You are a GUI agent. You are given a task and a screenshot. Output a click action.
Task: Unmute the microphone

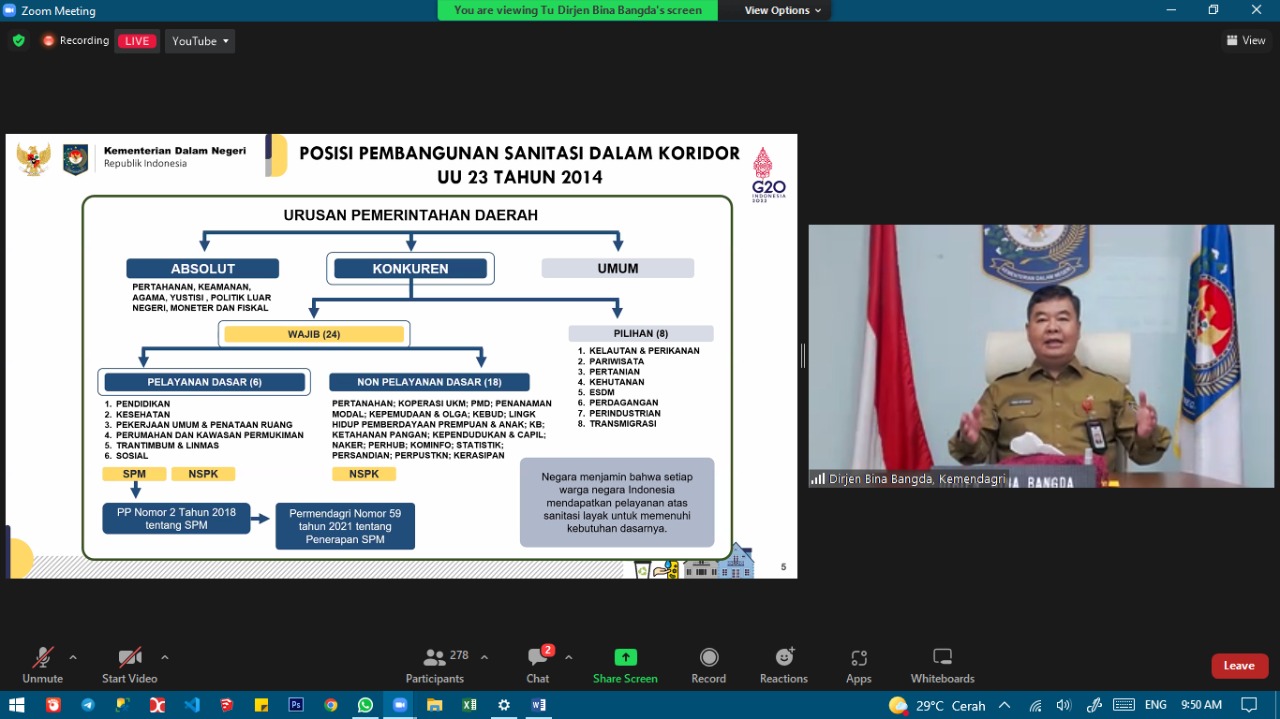point(42,658)
